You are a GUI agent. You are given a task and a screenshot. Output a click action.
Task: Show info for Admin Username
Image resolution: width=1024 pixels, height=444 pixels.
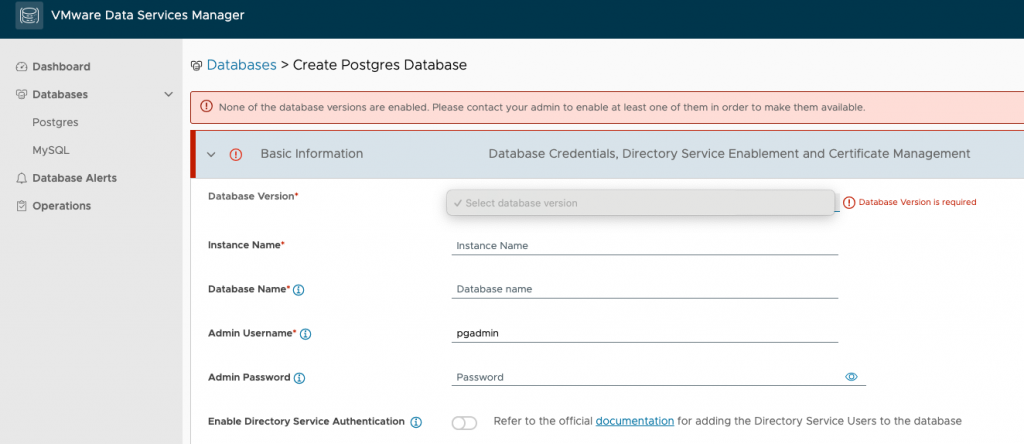coord(305,334)
